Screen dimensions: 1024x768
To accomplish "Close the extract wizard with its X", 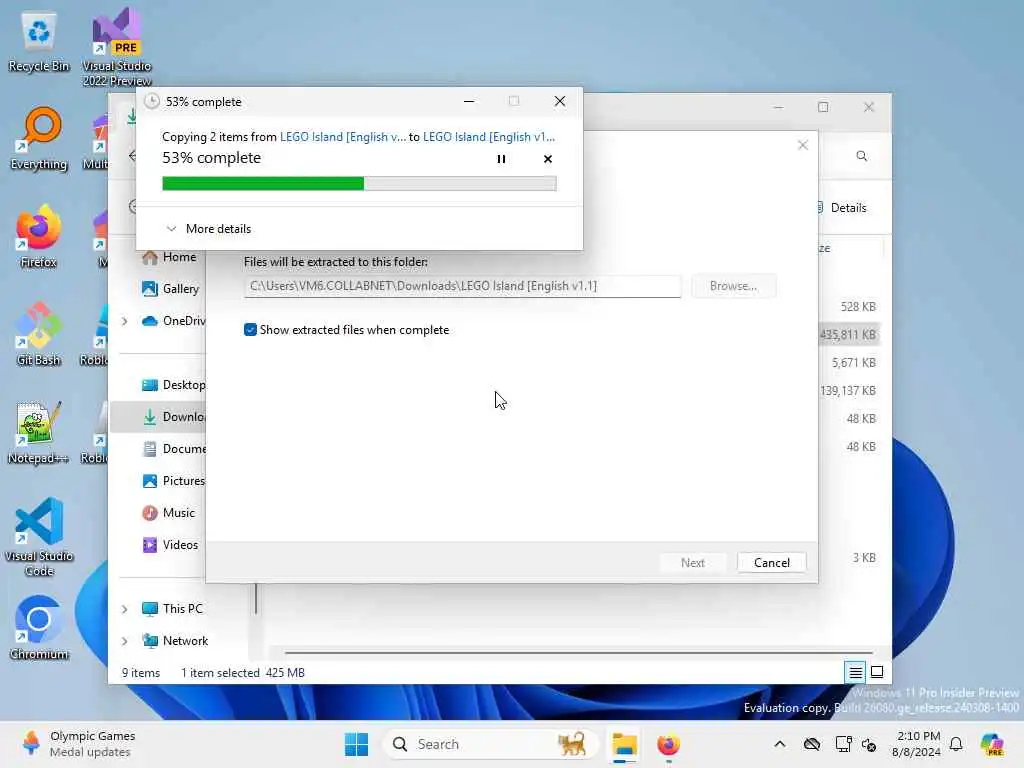I will [803, 145].
